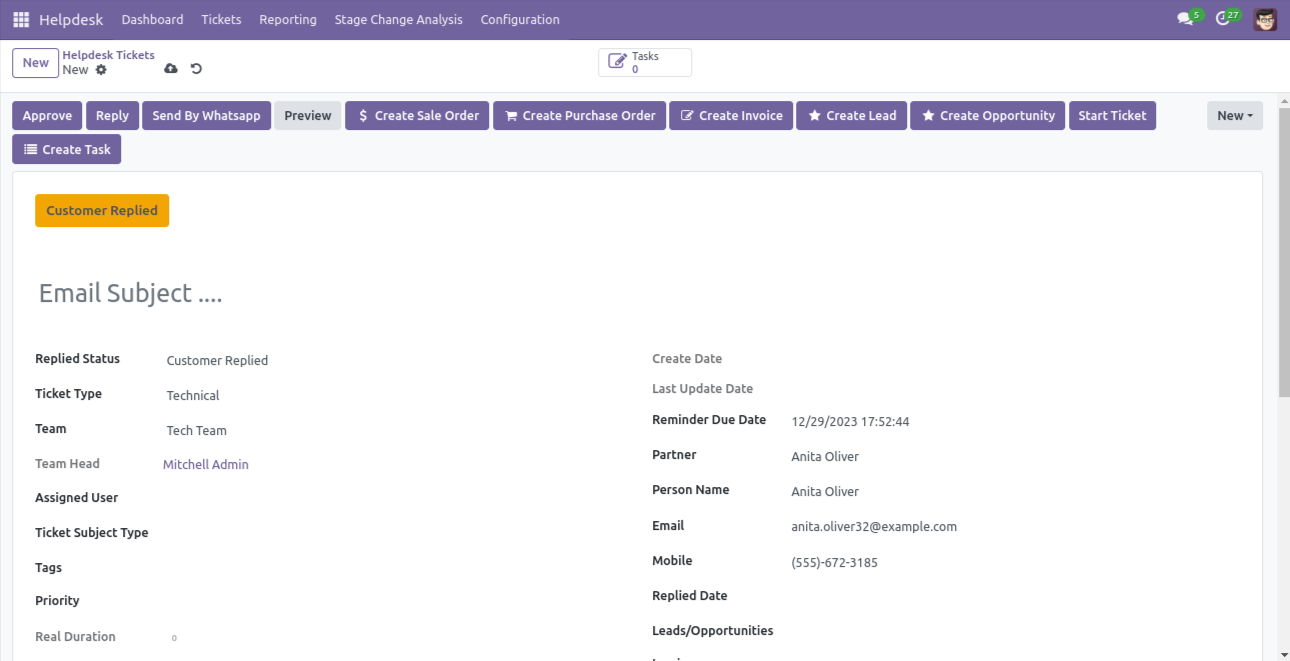1290x661 pixels.
Task: Click the New record button
Action: (36, 63)
